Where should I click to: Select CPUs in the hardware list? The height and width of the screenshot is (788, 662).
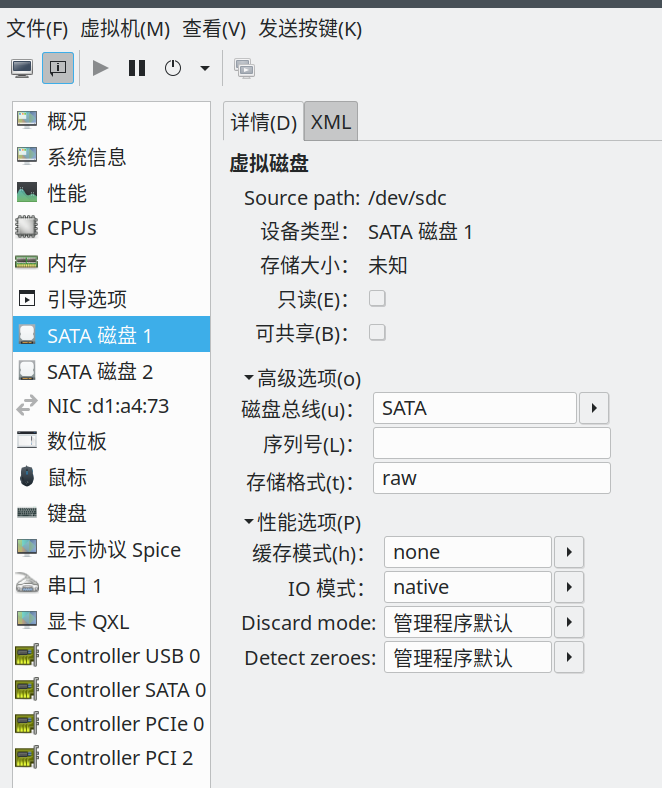click(71, 228)
